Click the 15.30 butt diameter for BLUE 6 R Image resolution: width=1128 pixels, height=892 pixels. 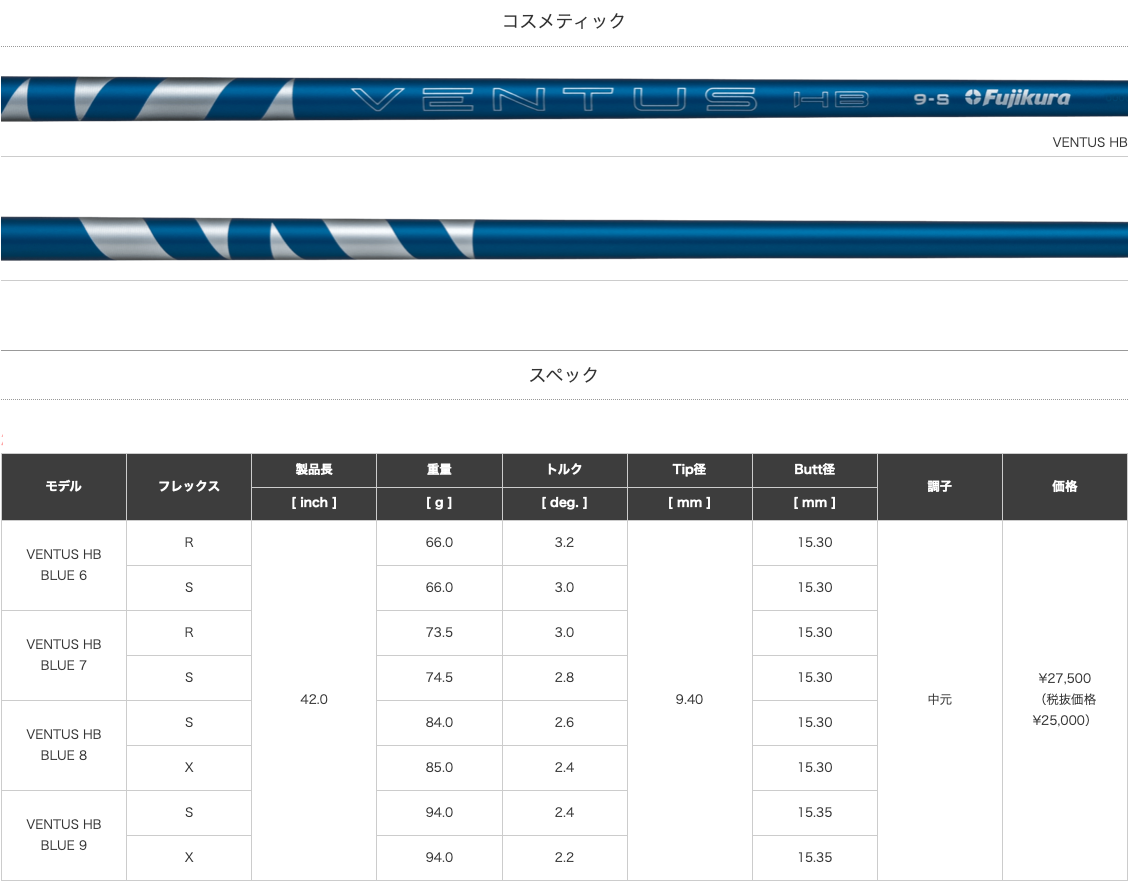pyautogui.click(x=814, y=542)
